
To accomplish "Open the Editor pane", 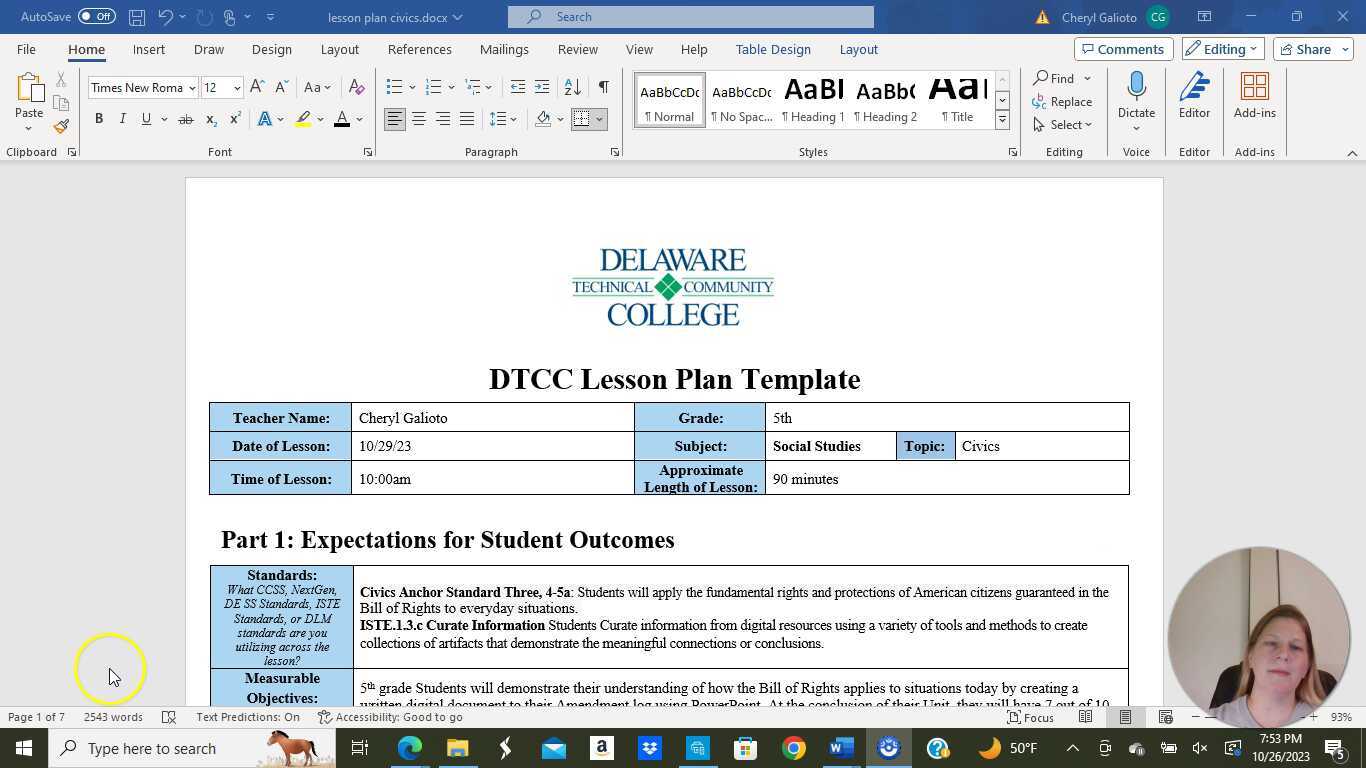I will 1193,95.
